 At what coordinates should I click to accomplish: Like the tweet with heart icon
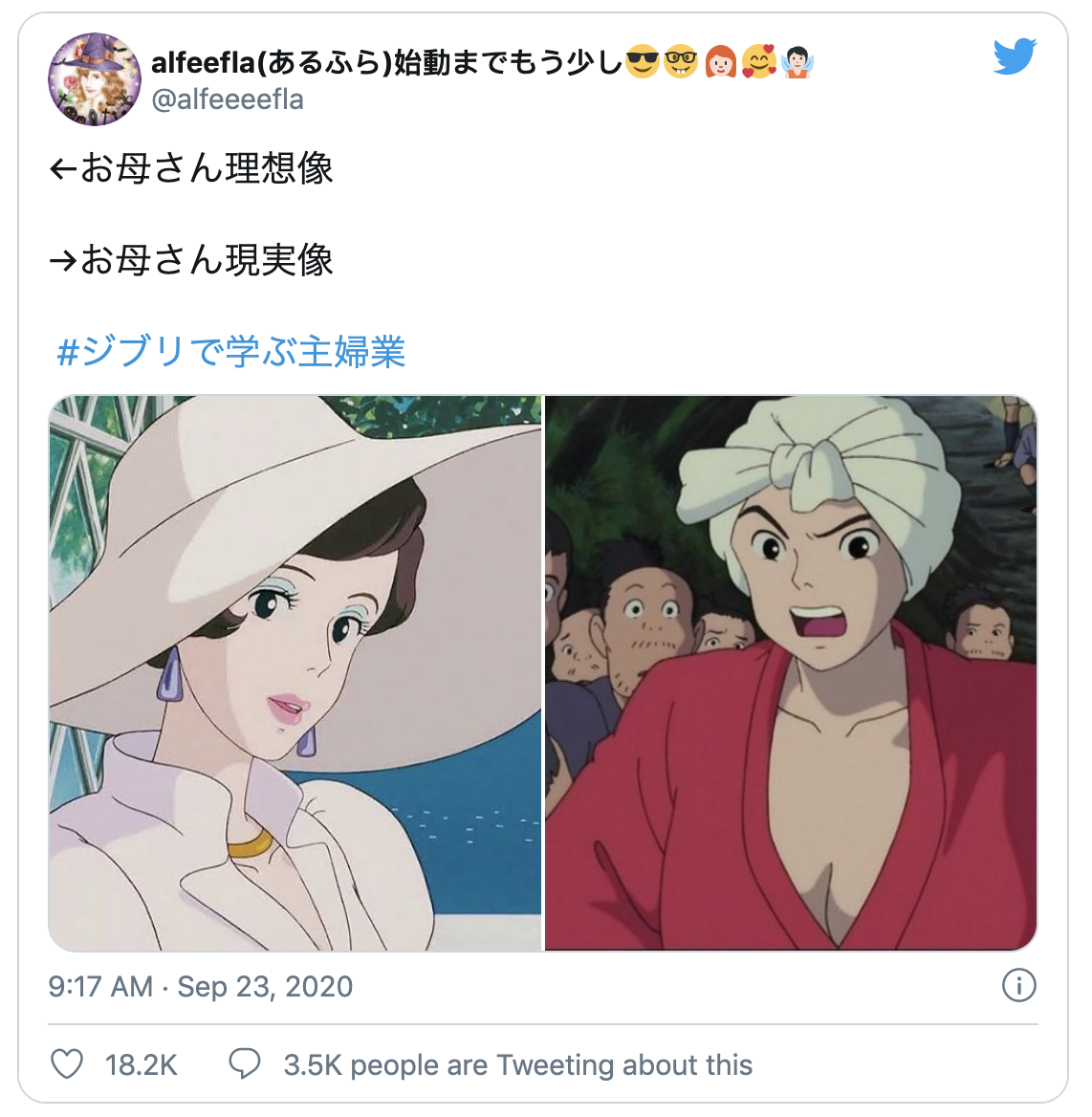(68, 1064)
